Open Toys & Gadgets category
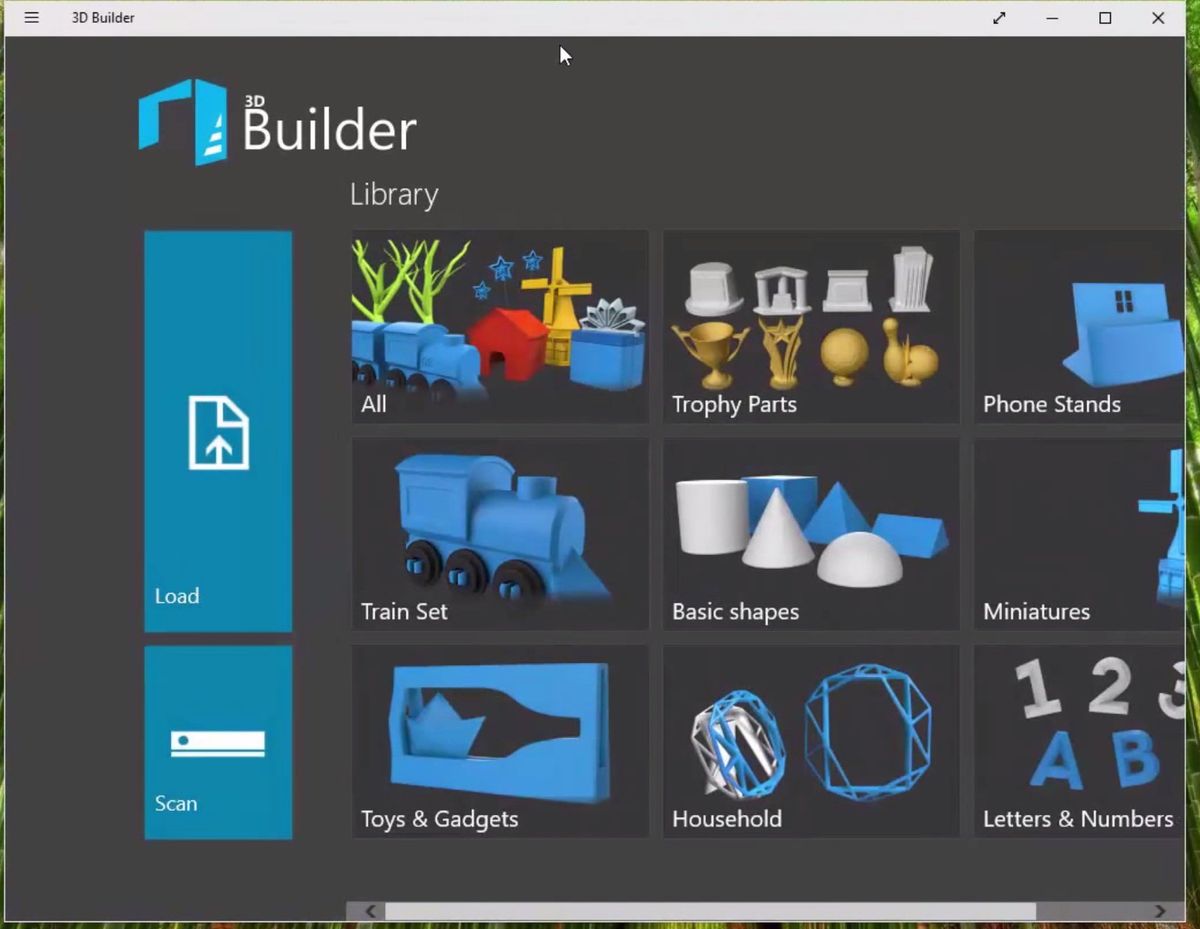1200x929 pixels. [500, 741]
